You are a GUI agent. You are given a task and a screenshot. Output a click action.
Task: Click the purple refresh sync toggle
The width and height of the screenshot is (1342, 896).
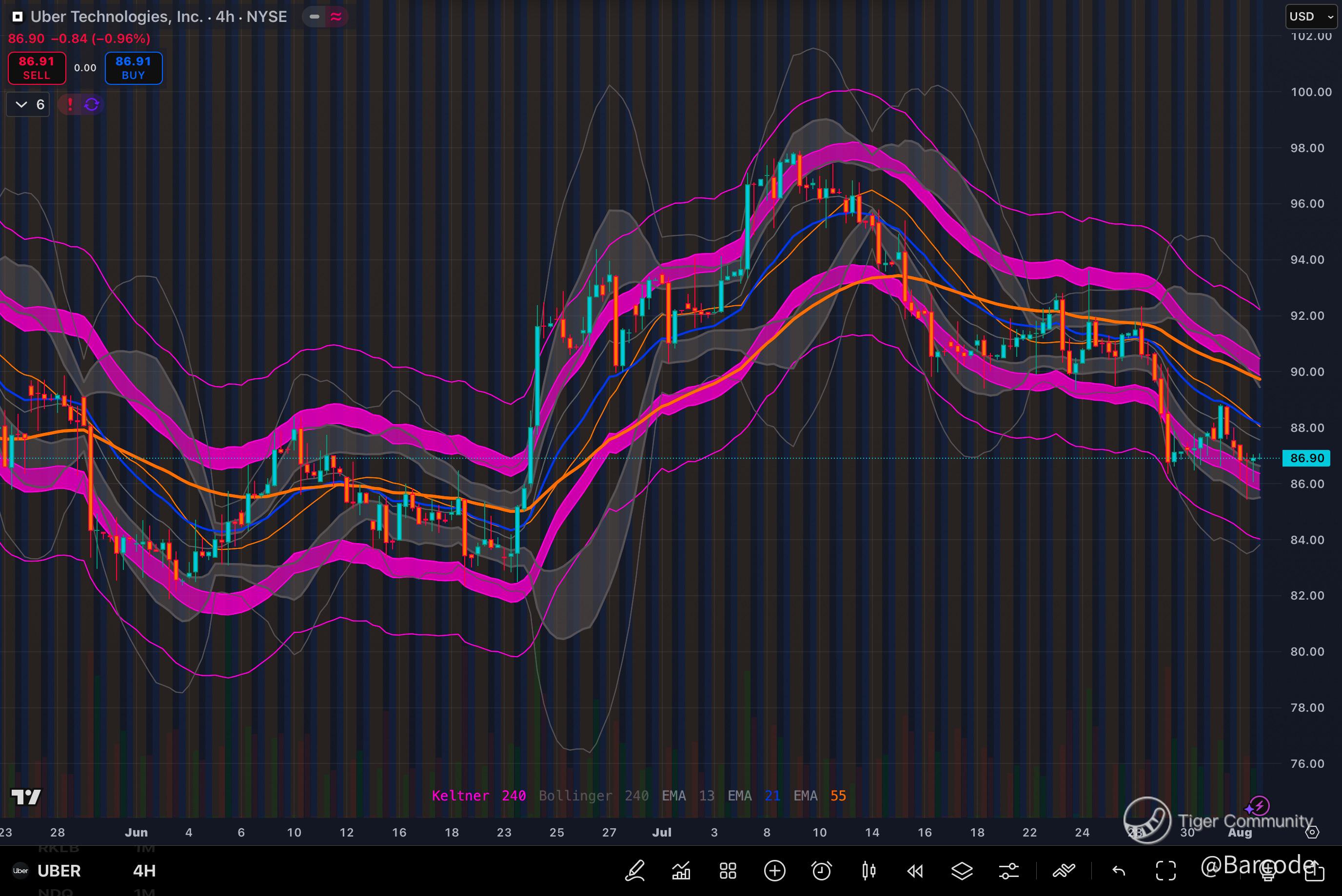tap(92, 105)
